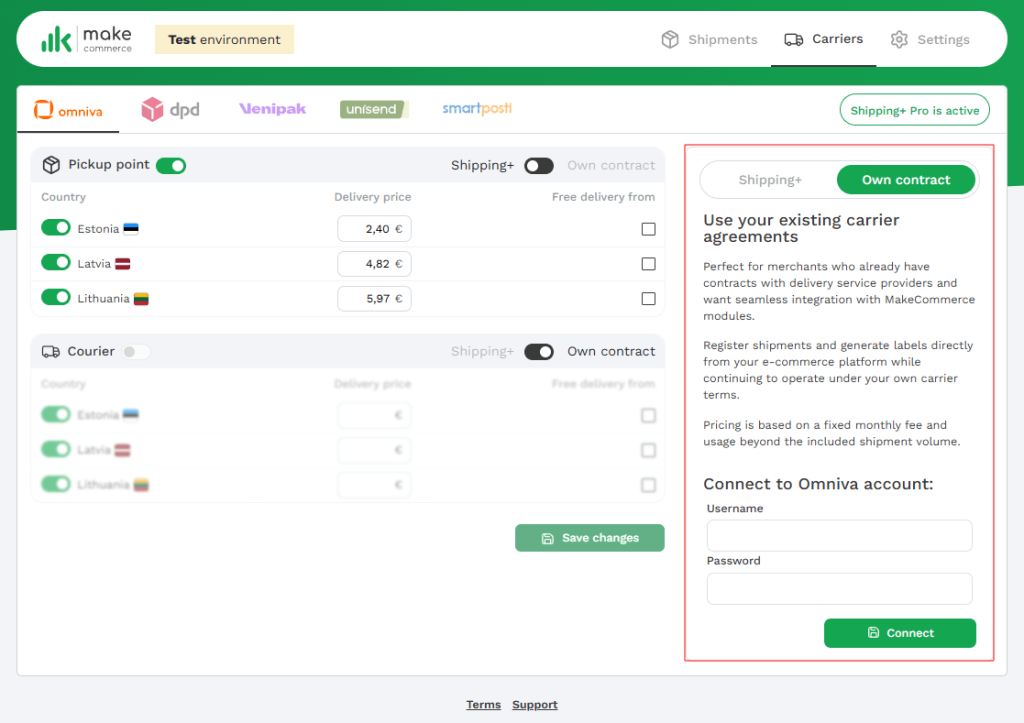Screen dimensions: 1024x723
Task: Open the Unisend carrier tab
Action: click(x=374, y=109)
